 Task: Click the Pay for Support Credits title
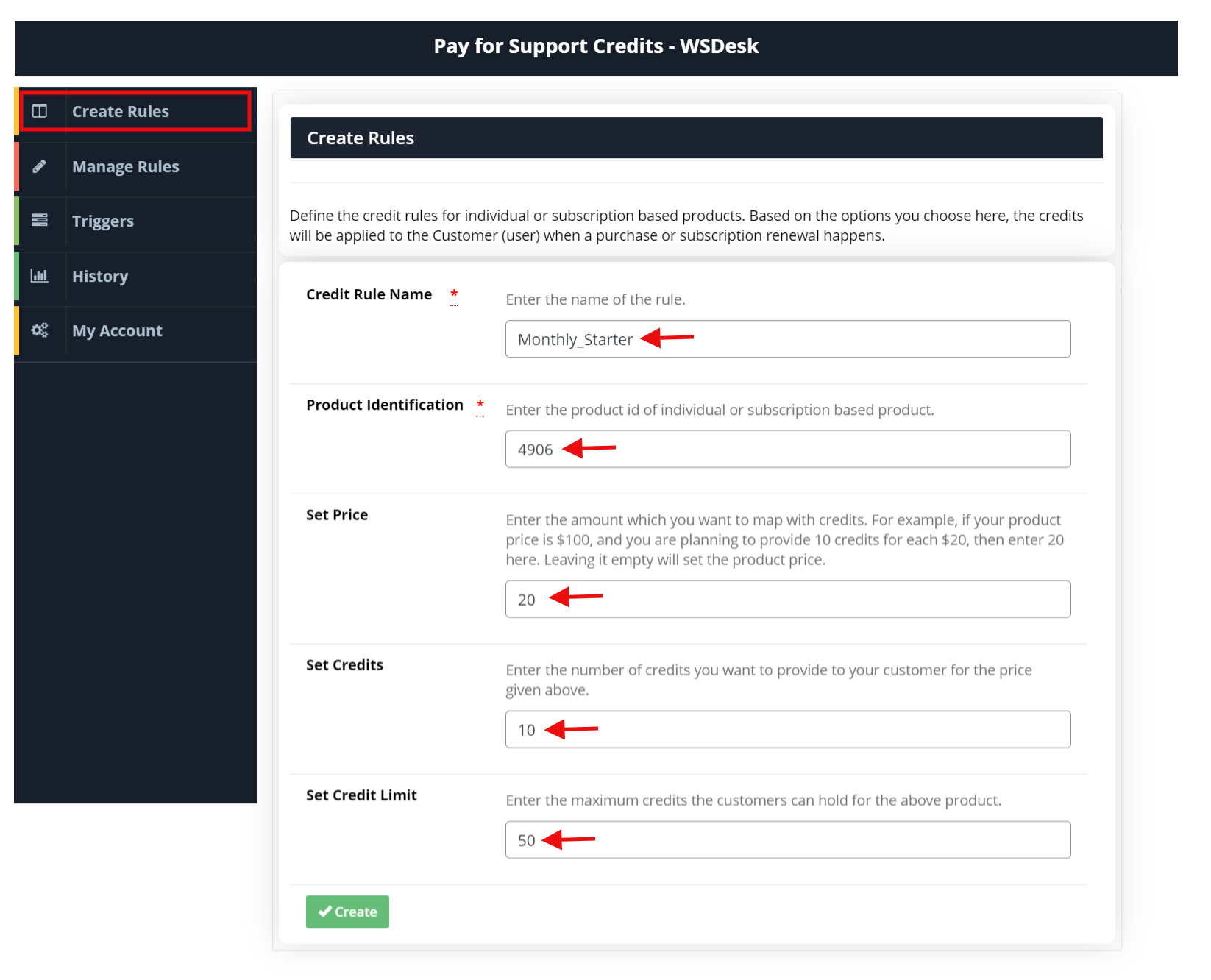tap(596, 46)
